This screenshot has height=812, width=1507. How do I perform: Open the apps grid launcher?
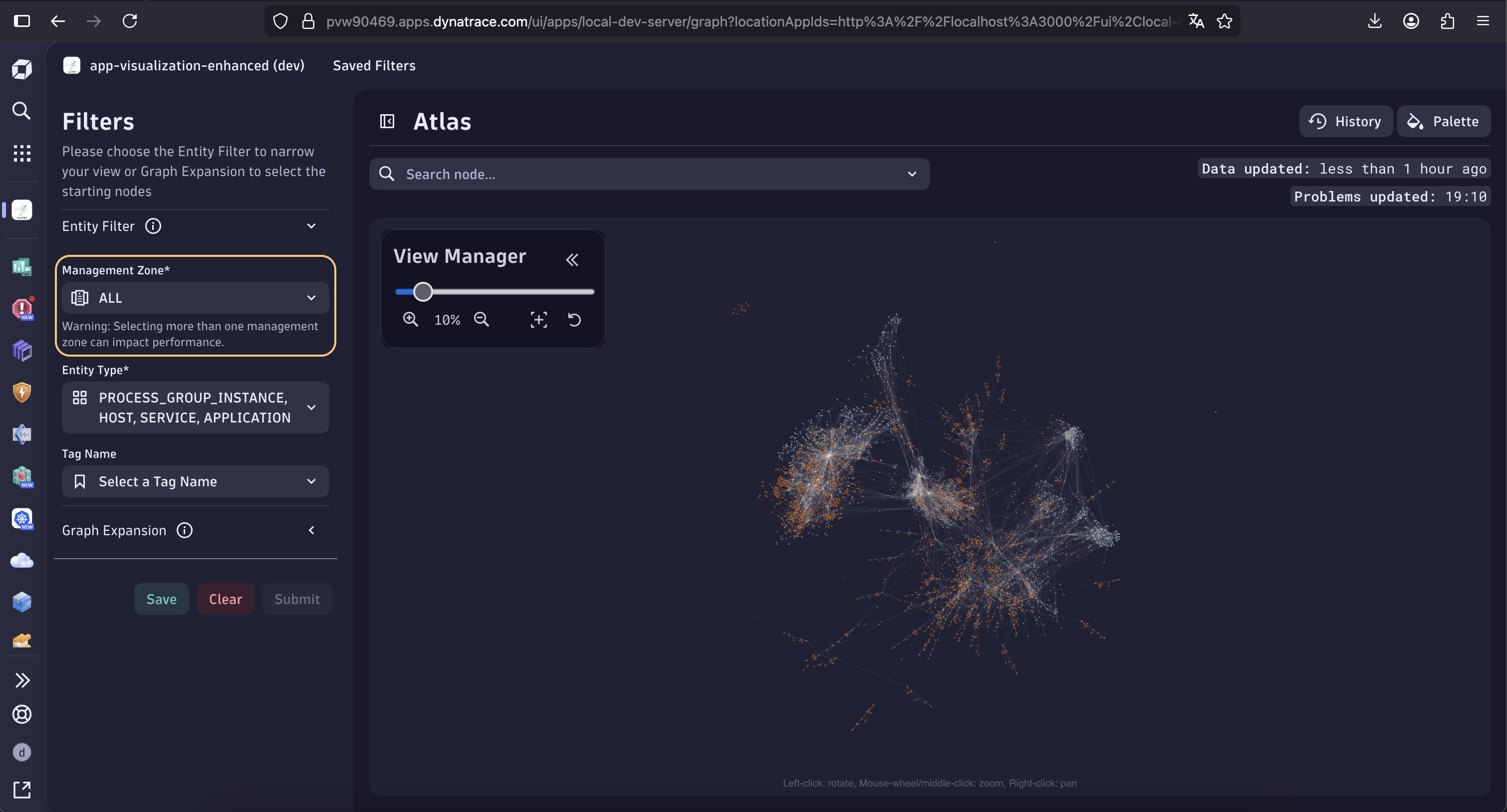click(x=21, y=153)
